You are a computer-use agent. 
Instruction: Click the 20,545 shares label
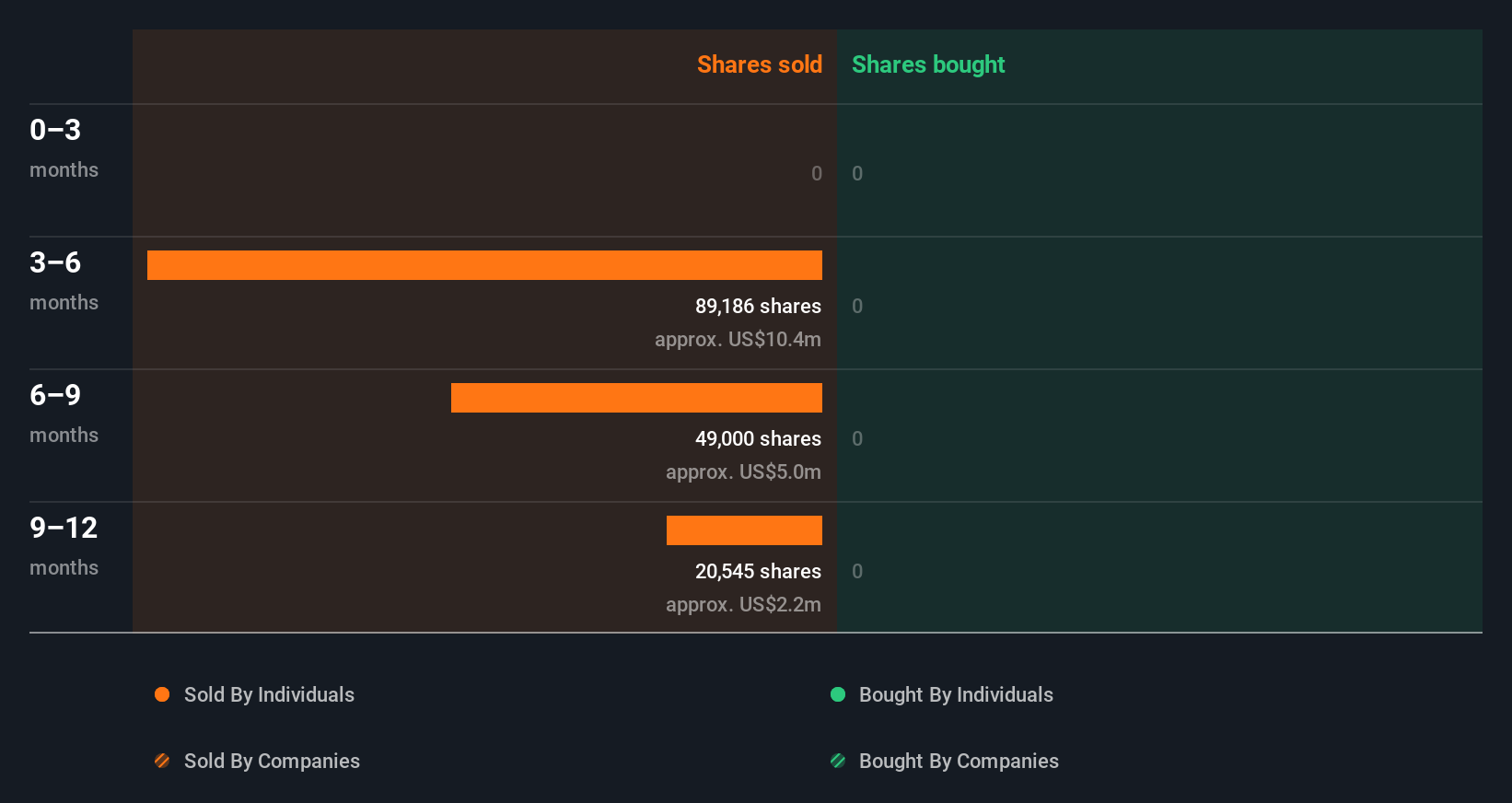click(x=758, y=571)
